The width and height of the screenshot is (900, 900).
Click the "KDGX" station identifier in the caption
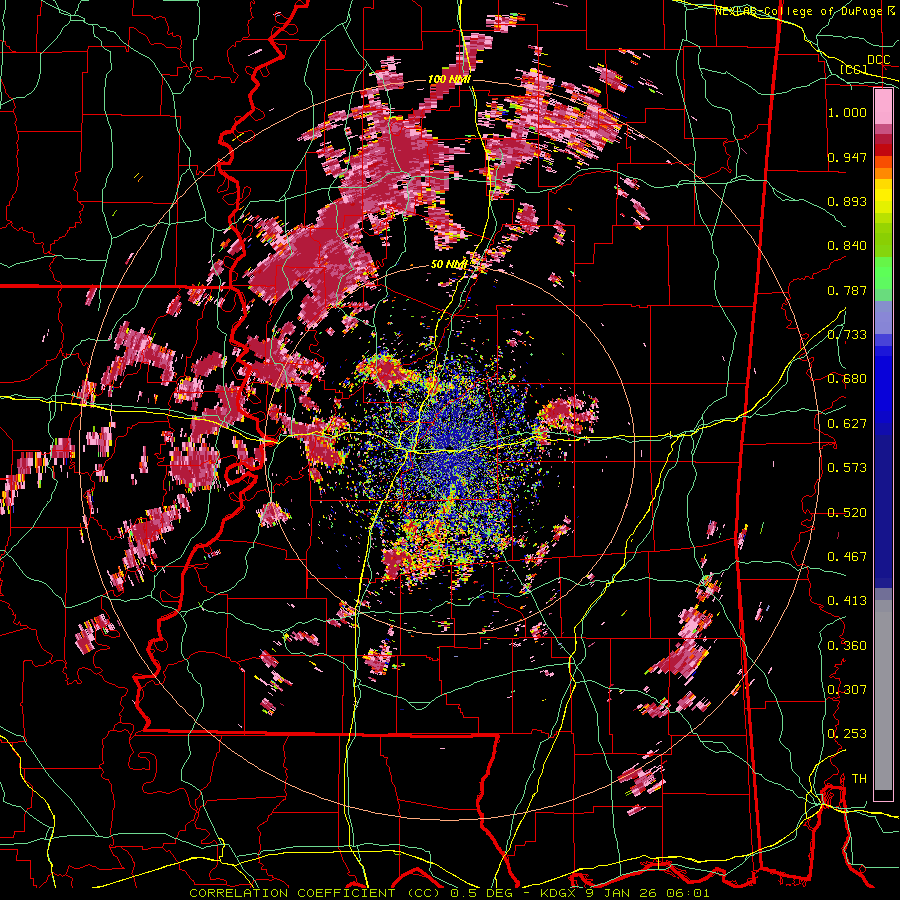[x=557, y=893]
